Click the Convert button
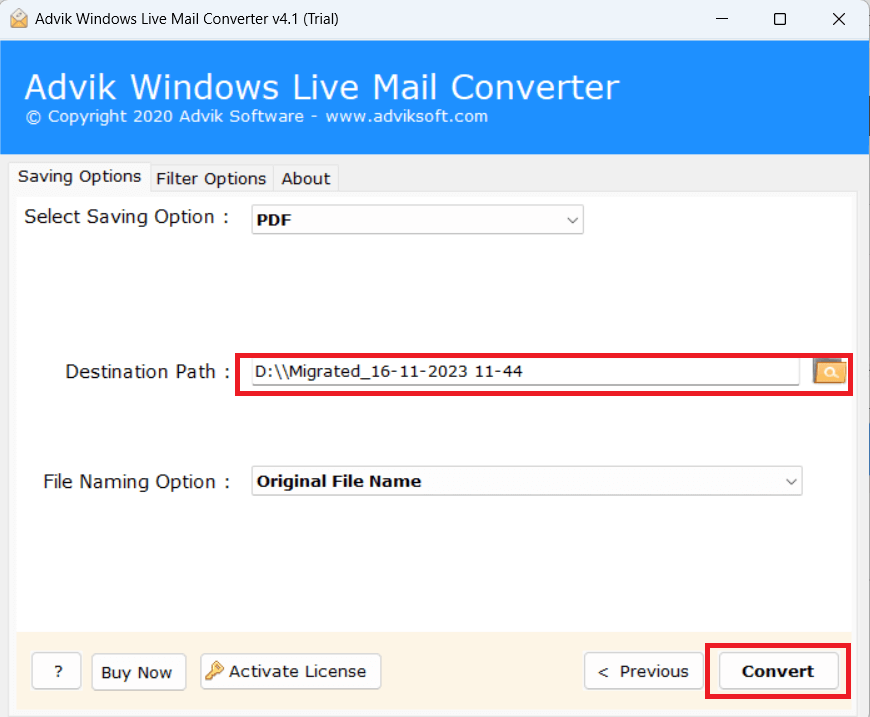 (x=778, y=671)
